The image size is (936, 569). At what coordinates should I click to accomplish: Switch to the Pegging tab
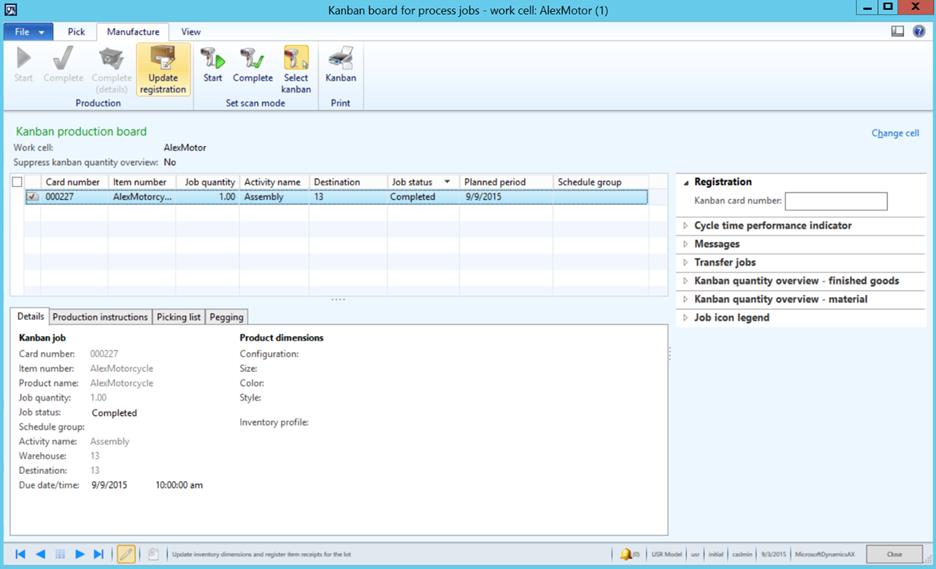coord(226,317)
